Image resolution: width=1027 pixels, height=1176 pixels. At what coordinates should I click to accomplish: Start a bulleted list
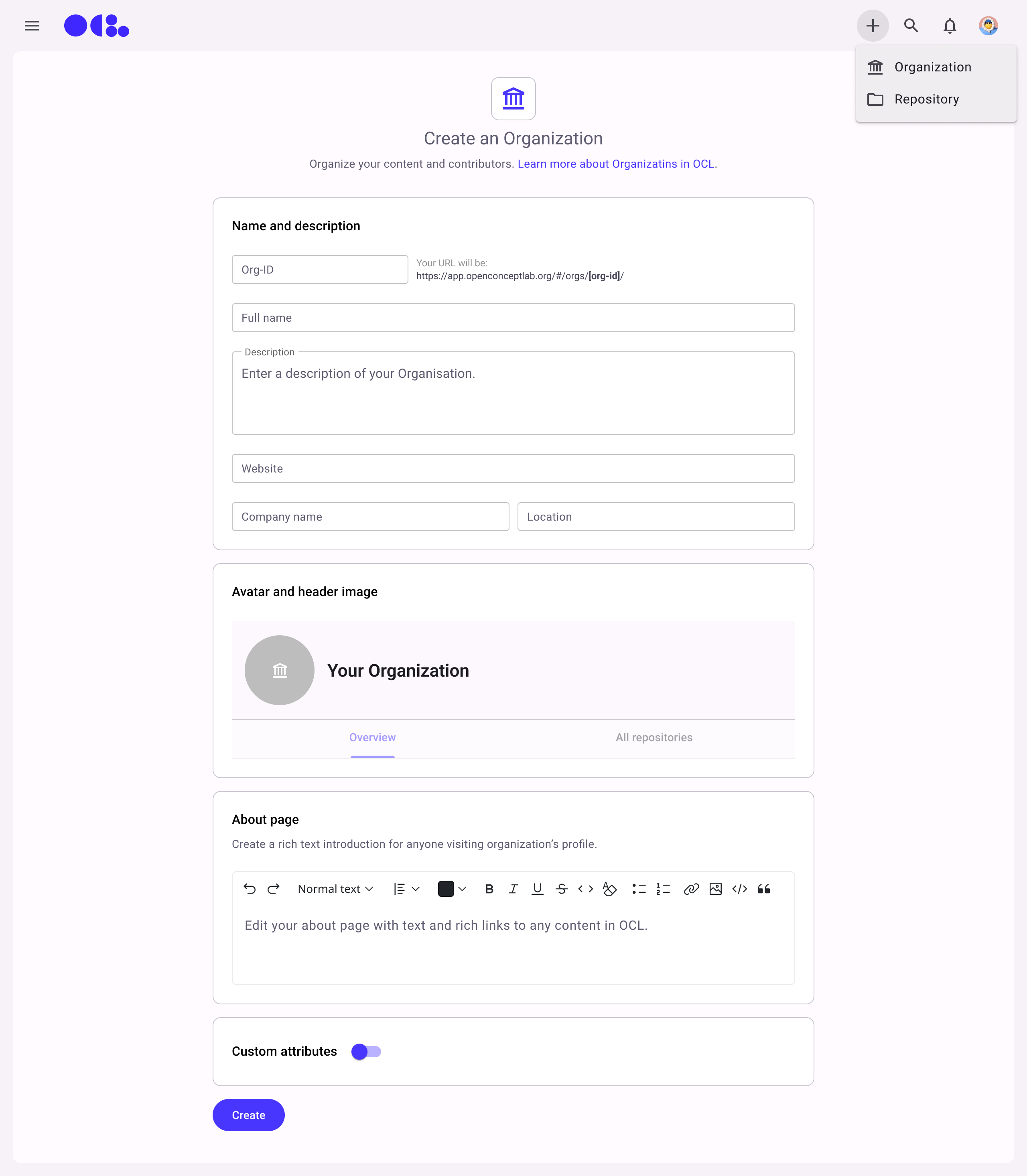[x=638, y=889]
